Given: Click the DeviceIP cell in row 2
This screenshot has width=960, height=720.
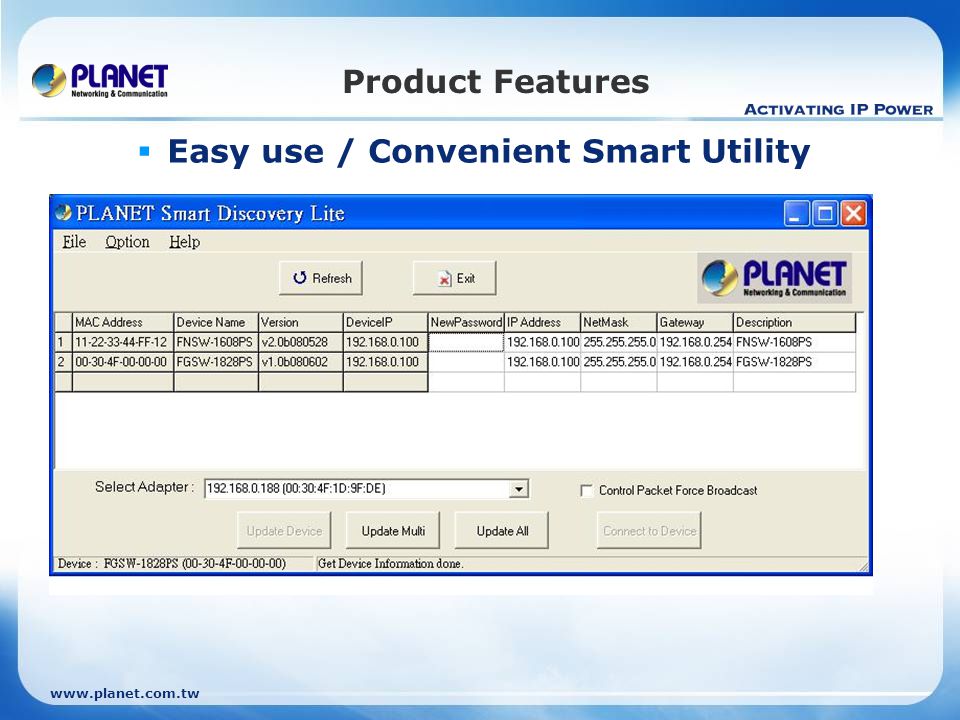Looking at the screenshot, I should tap(385, 362).
